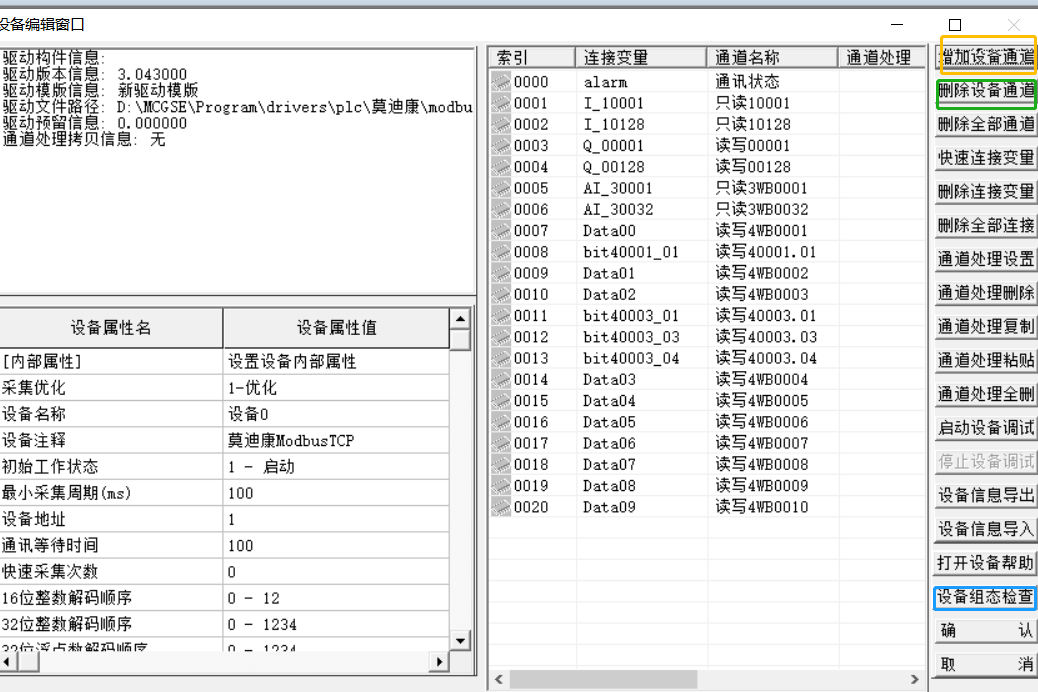Click the channel icon in row 0013
The height and width of the screenshot is (692, 1038).
[x=500, y=358]
